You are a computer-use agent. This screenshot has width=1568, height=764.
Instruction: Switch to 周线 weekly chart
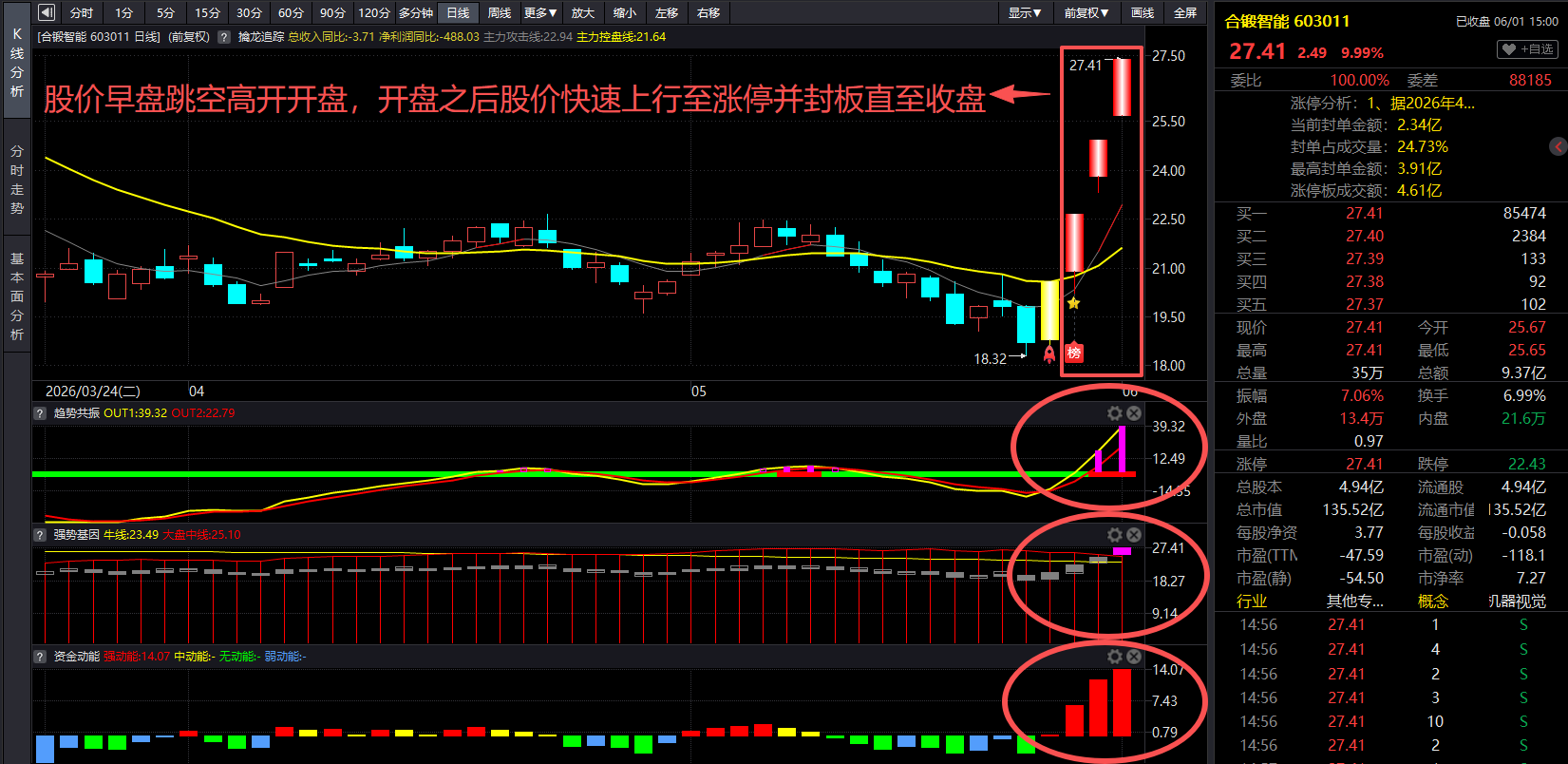tap(500, 12)
